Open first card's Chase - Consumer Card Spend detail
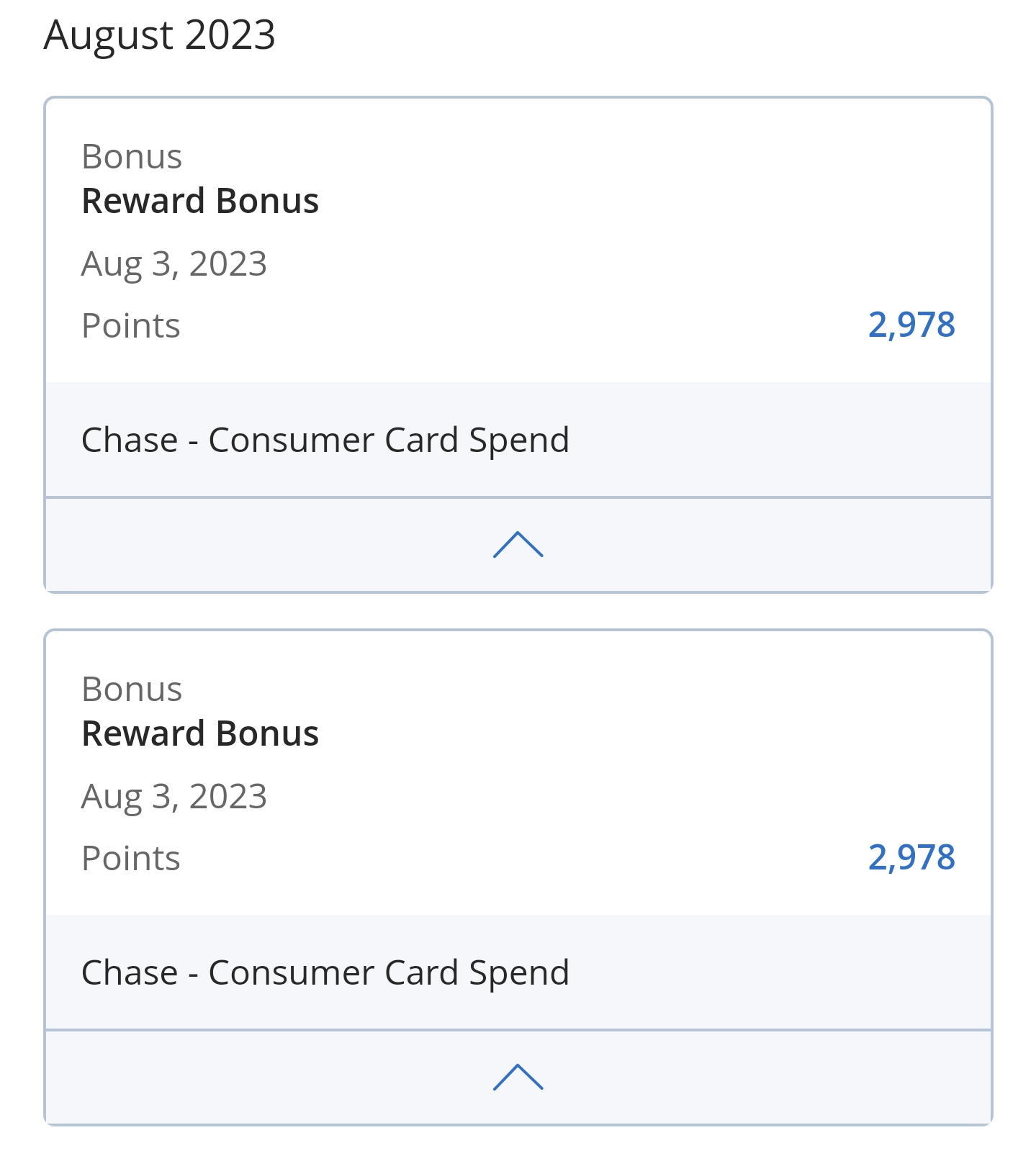1036x1161 pixels. point(325,440)
